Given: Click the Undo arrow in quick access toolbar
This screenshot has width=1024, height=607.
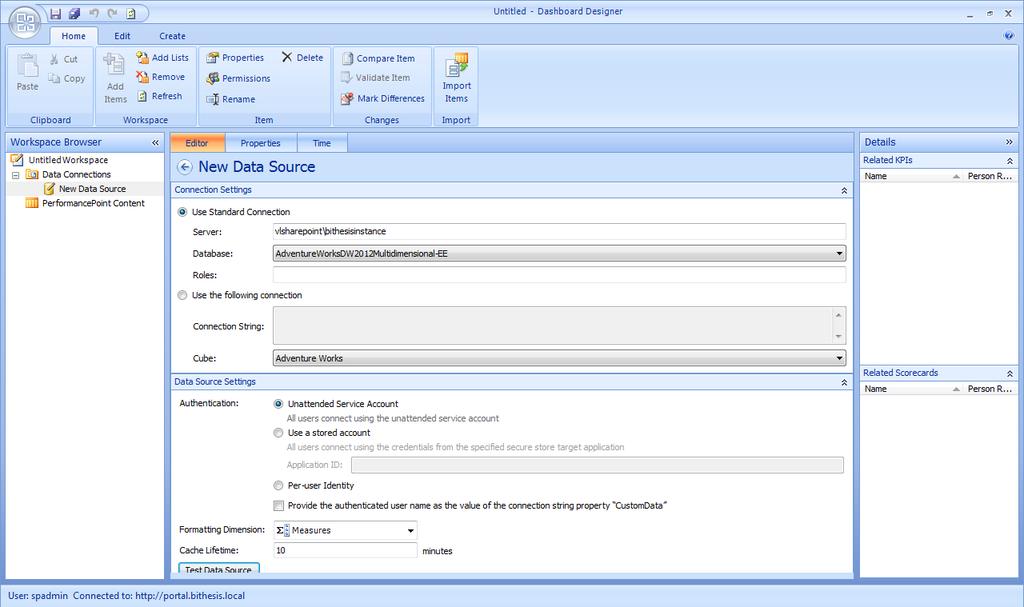Looking at the screenshot, I should 93,13.
